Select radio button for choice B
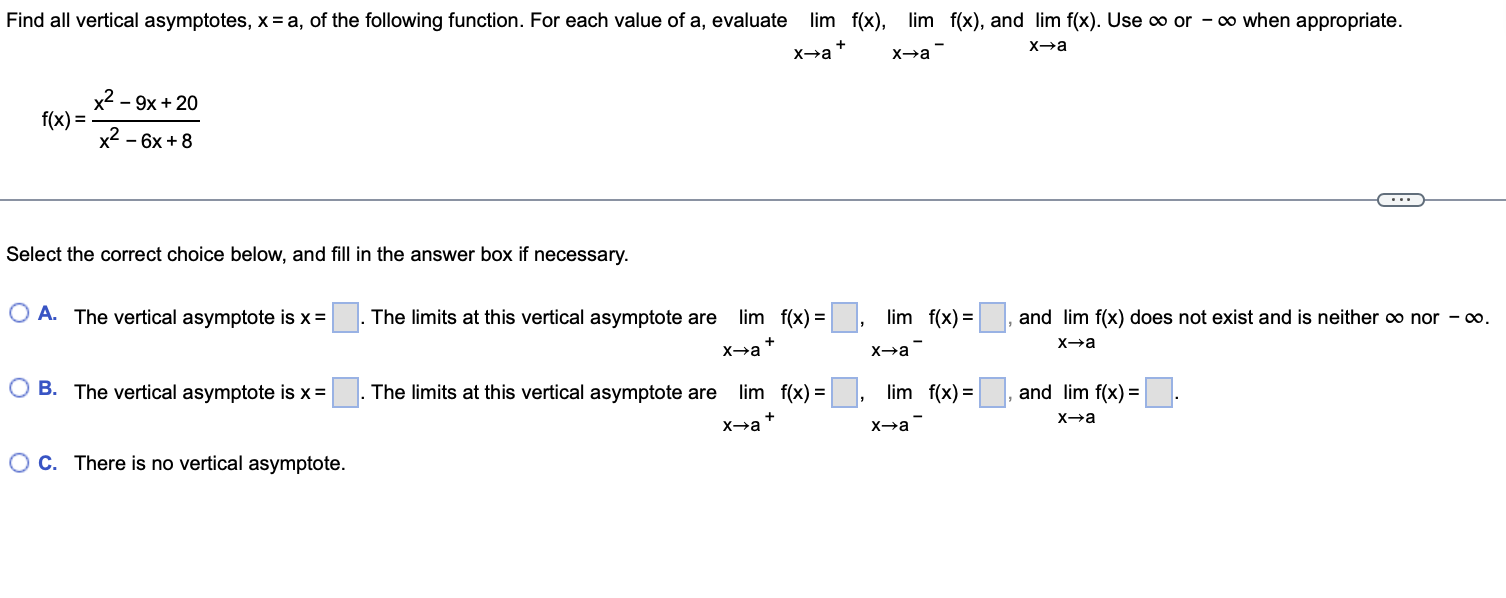This screenshot has width=1506, height=598. [x=19, y=388]
